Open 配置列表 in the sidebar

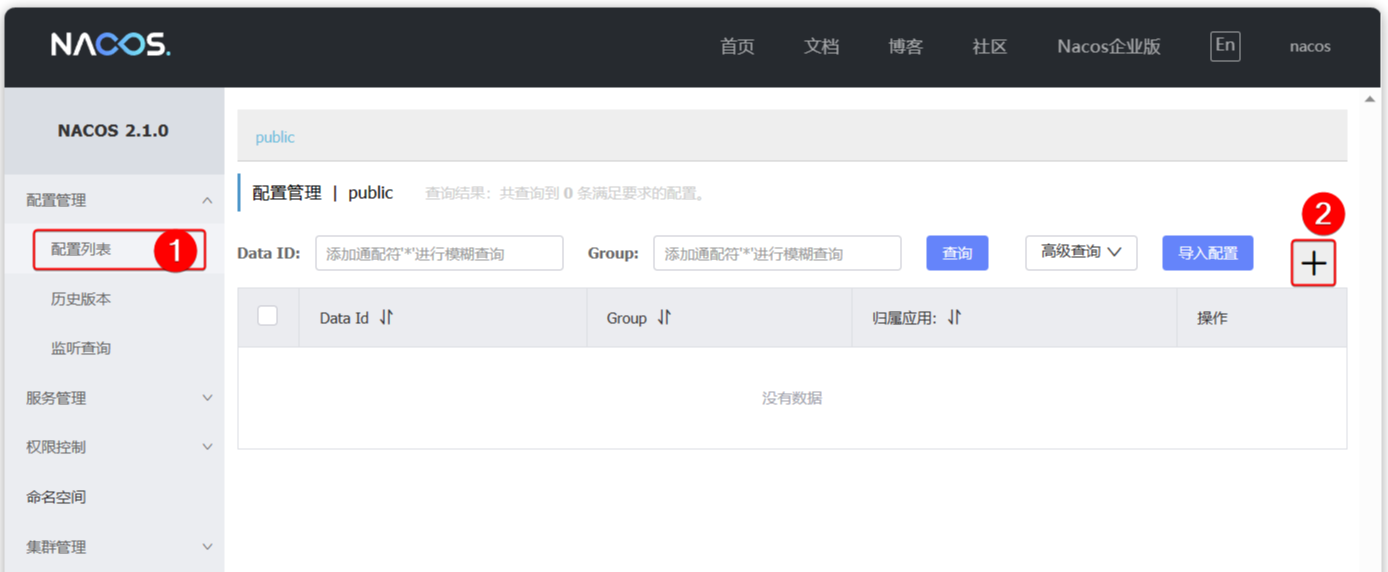coord(81,249)
